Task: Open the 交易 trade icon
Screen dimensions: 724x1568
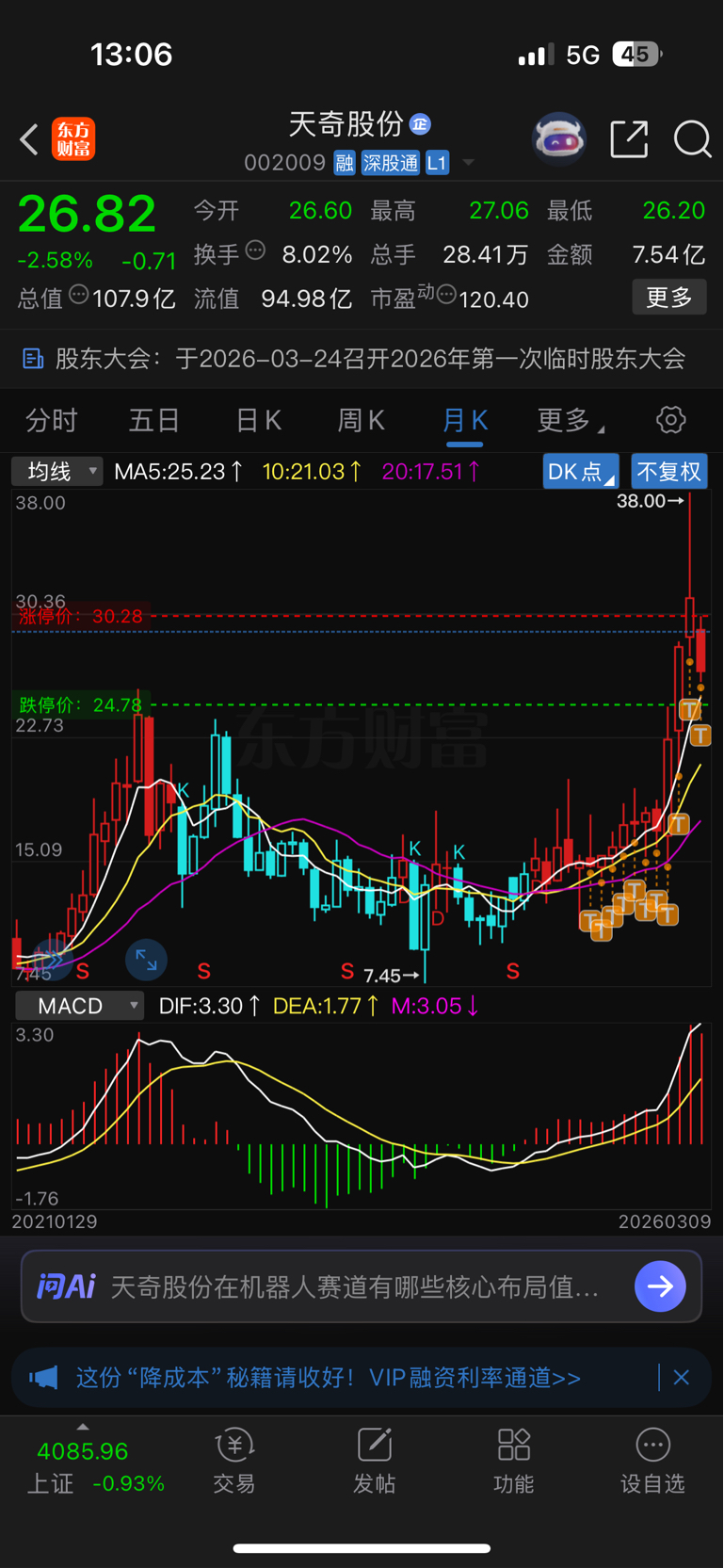Action: [x=234, y=1463]
